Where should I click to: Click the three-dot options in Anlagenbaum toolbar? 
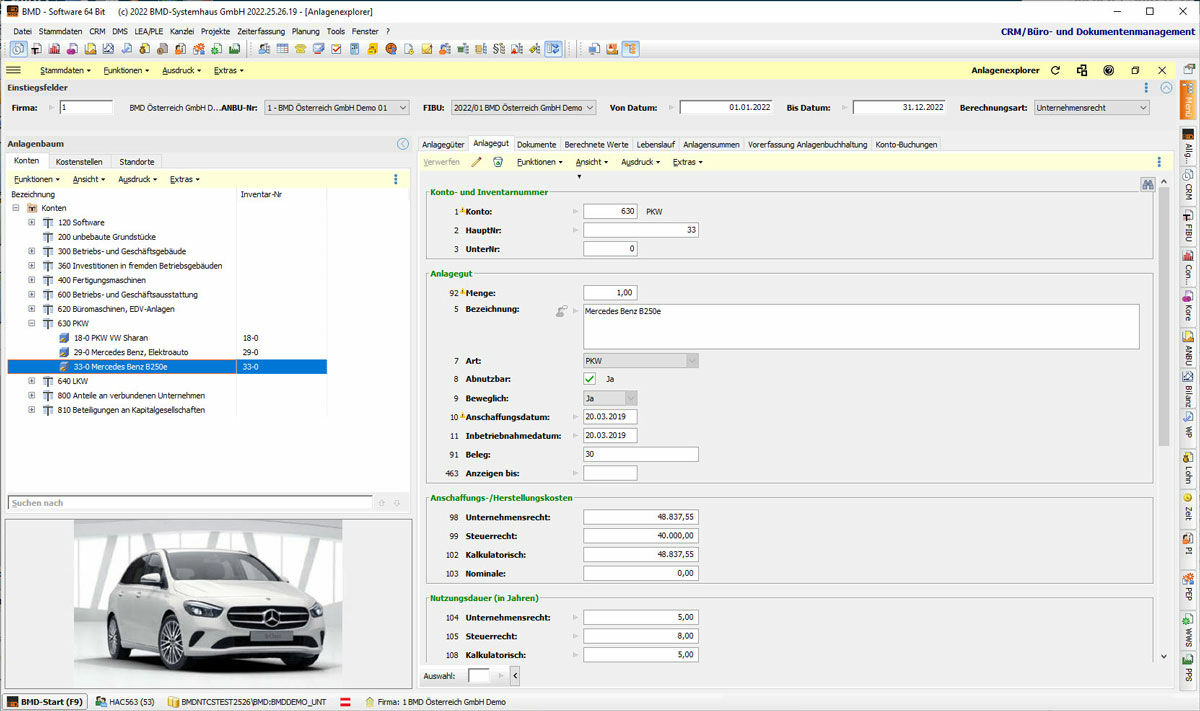click(x=396, y=179)
